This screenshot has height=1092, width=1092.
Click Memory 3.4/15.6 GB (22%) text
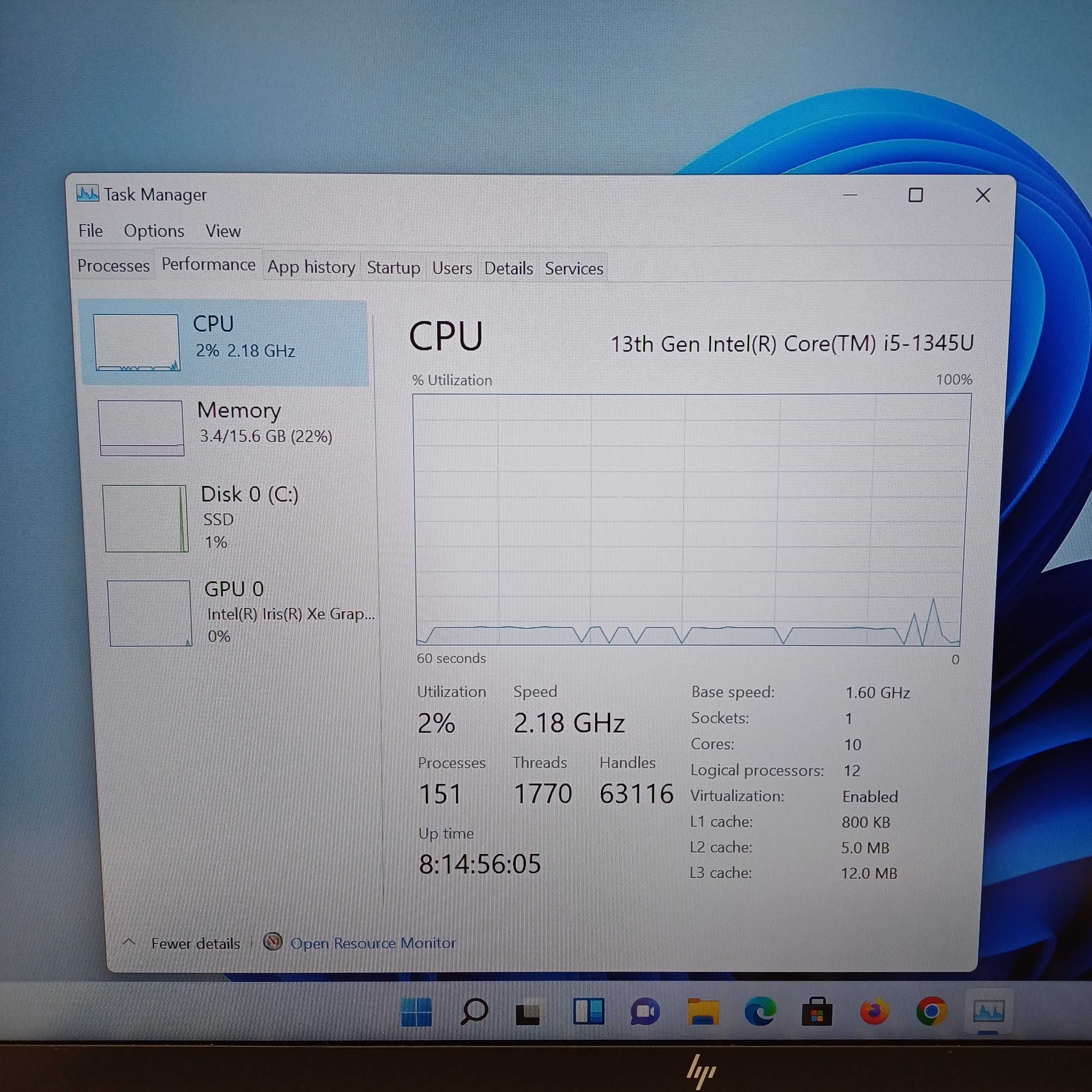click(266, 437)
